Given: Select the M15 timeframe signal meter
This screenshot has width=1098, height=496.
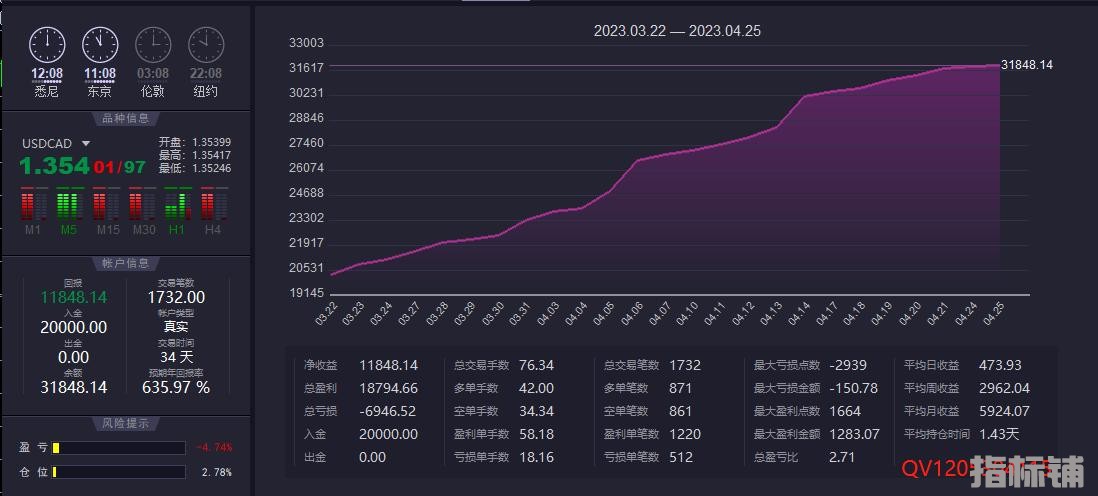Looking at the screenshot, I should pos(105,206).
